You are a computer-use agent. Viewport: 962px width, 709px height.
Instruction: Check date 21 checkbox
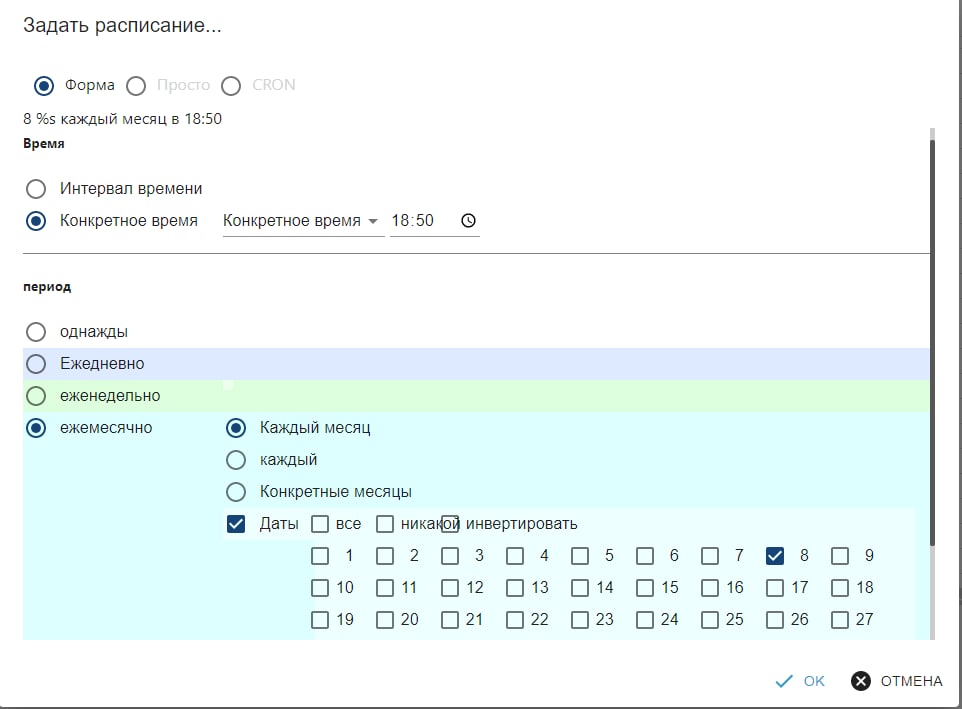tap(450, 619)
